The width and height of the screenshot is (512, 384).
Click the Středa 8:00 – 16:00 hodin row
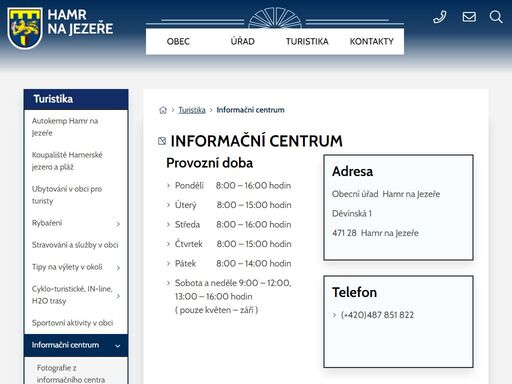click(233, 225)
